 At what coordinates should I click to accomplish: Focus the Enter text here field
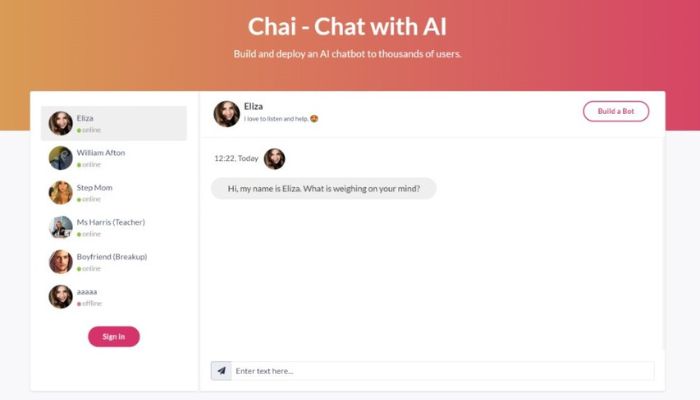coord(443,371)
